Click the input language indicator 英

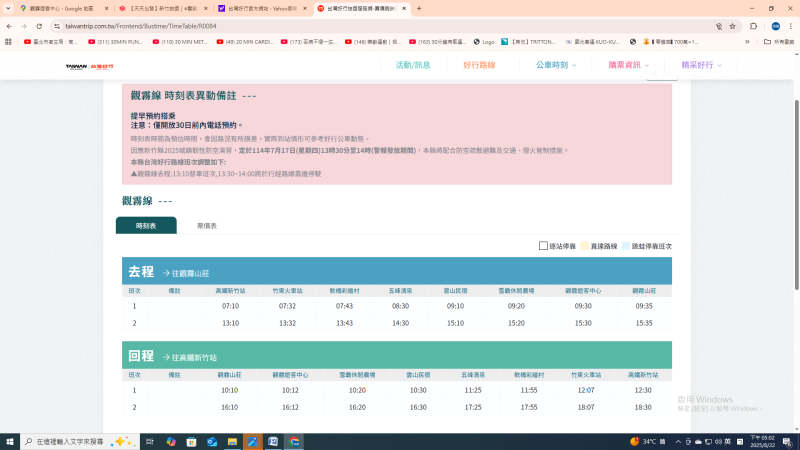(x=728, y=442)
